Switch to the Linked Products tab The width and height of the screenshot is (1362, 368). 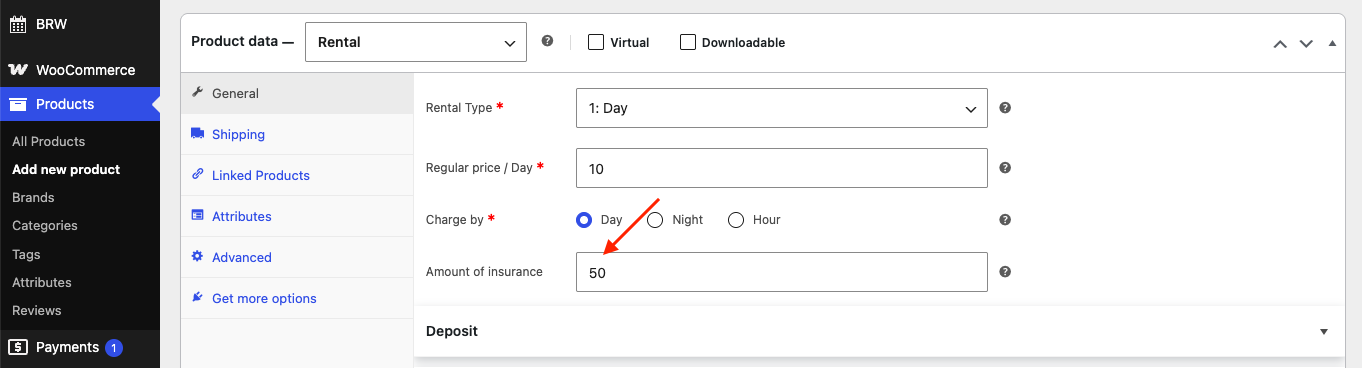[x=297, y=175]
